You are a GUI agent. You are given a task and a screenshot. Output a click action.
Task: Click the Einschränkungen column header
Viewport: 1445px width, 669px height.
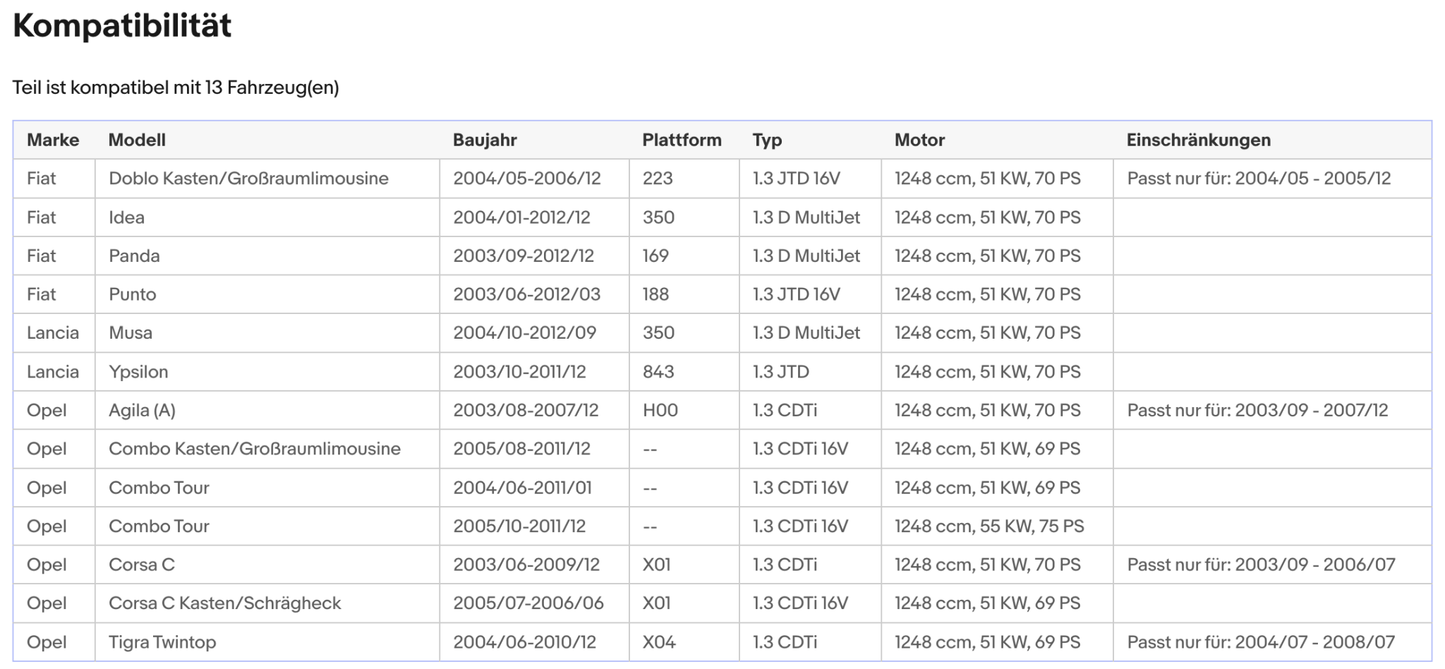1198,140
